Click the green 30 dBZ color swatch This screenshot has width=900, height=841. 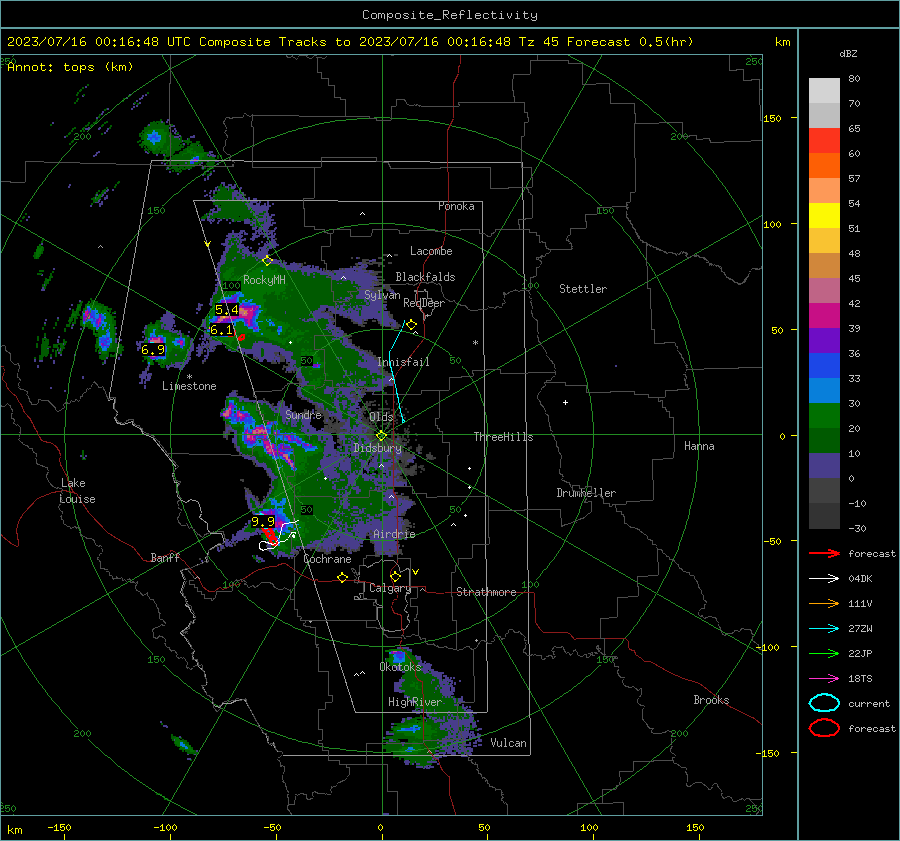point(824,416)
